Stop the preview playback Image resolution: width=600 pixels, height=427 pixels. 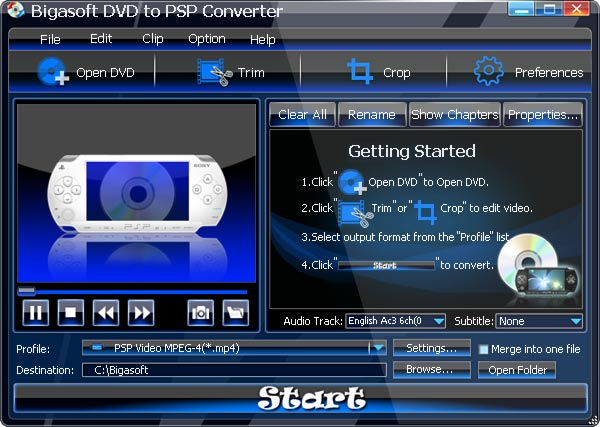point(71,313)
